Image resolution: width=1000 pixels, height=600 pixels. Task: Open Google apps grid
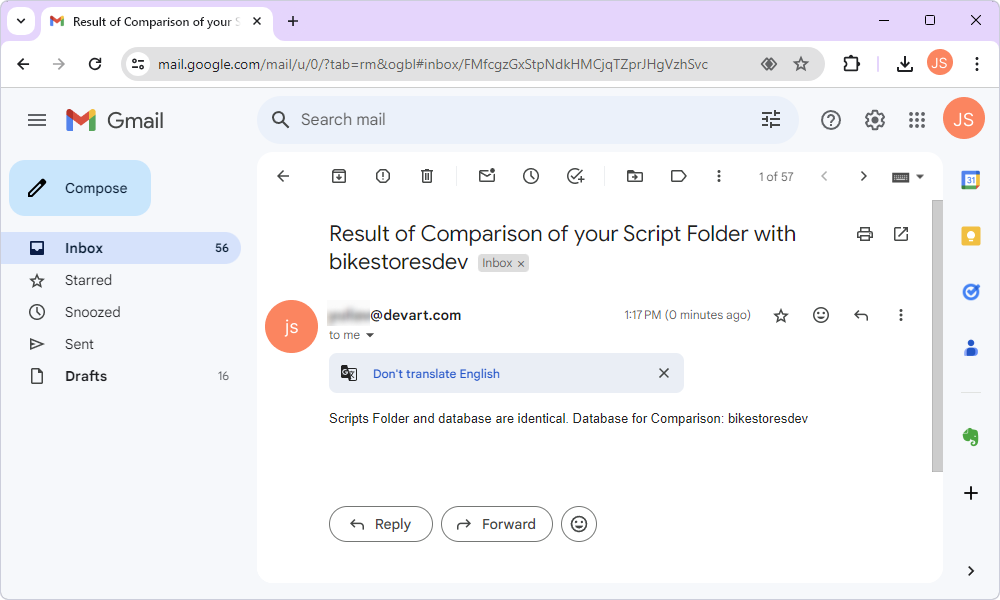pyautogui.click(x=916, y=120)
